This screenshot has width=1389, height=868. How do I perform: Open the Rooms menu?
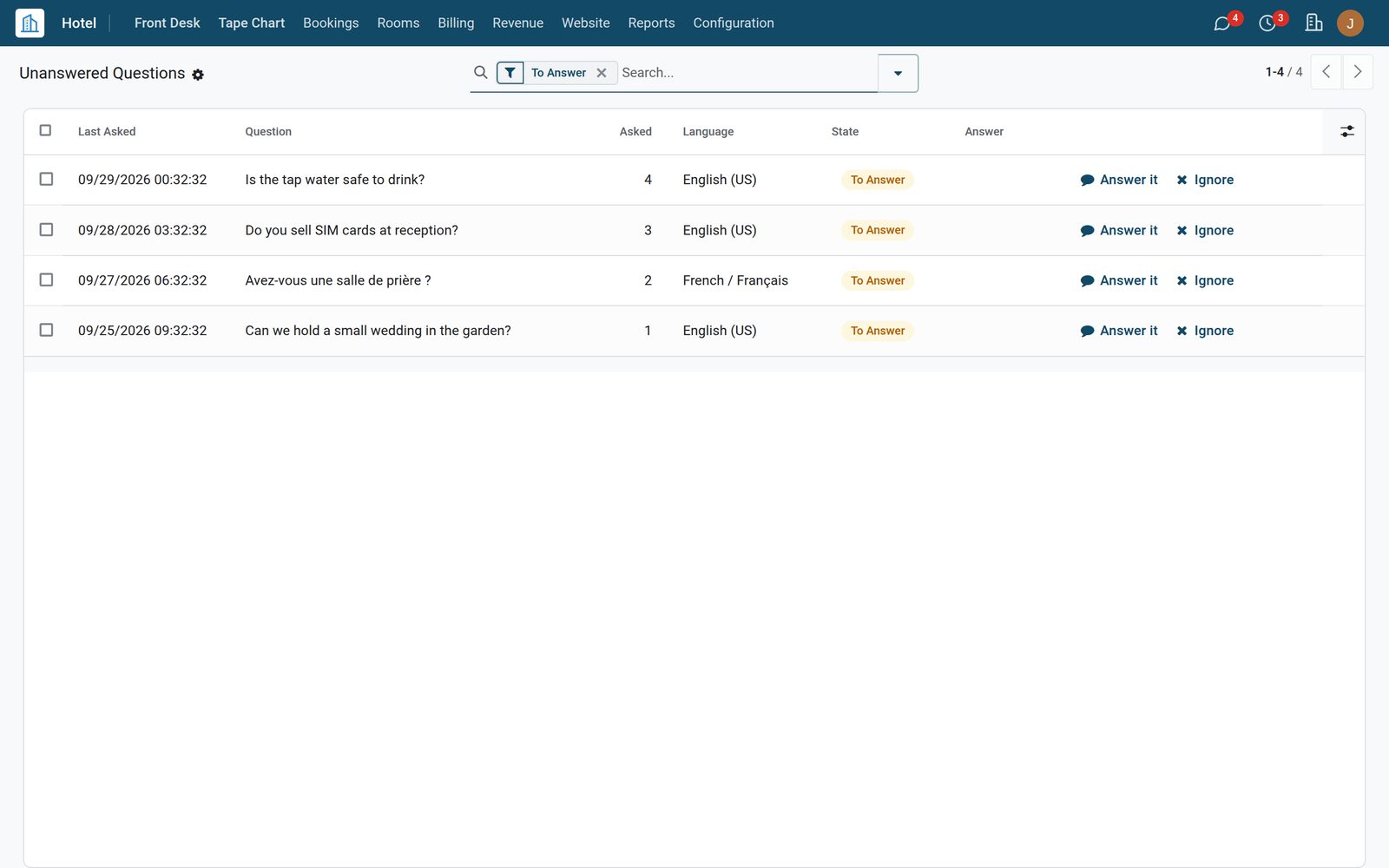tap(398, 23)
